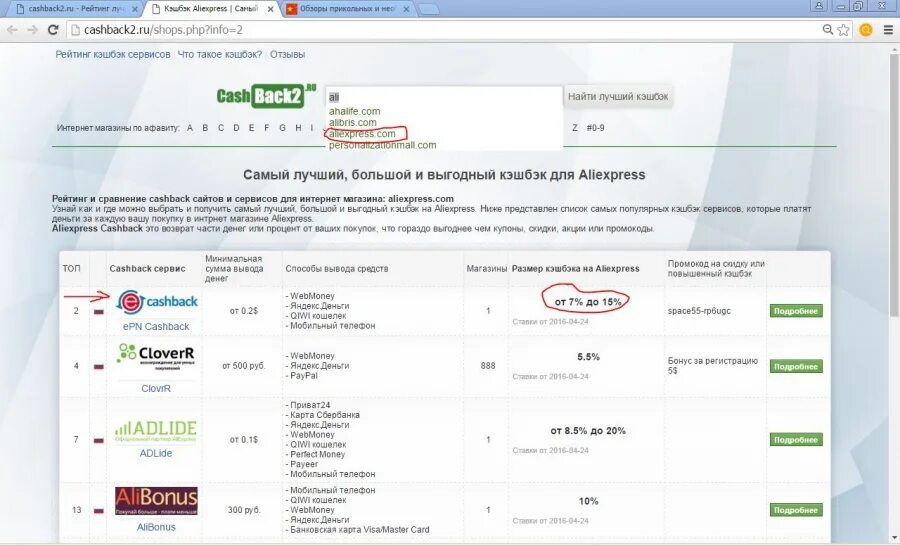Click the flag icon in AliBonus row
The height and width of the screenshot is (546, 900).
pos(99,510)
